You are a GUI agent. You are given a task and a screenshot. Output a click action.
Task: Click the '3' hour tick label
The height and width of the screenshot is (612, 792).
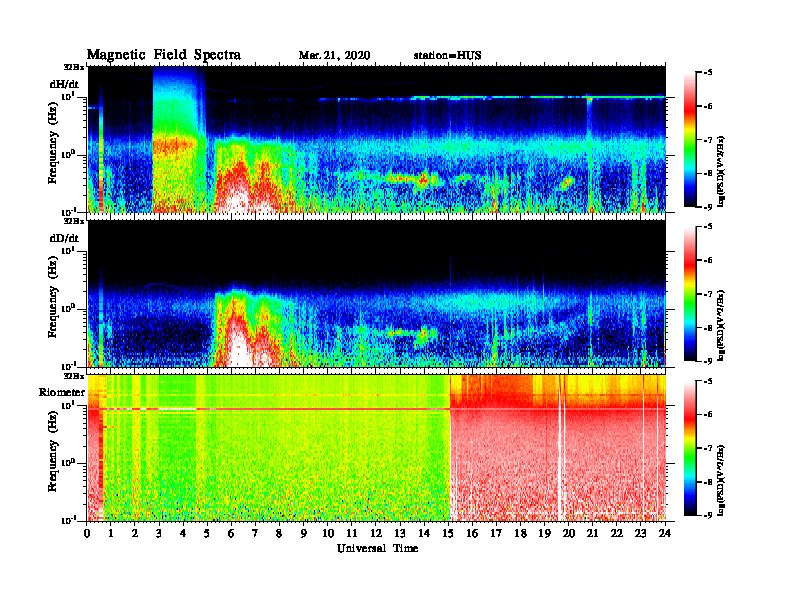[x=159, y=534]
